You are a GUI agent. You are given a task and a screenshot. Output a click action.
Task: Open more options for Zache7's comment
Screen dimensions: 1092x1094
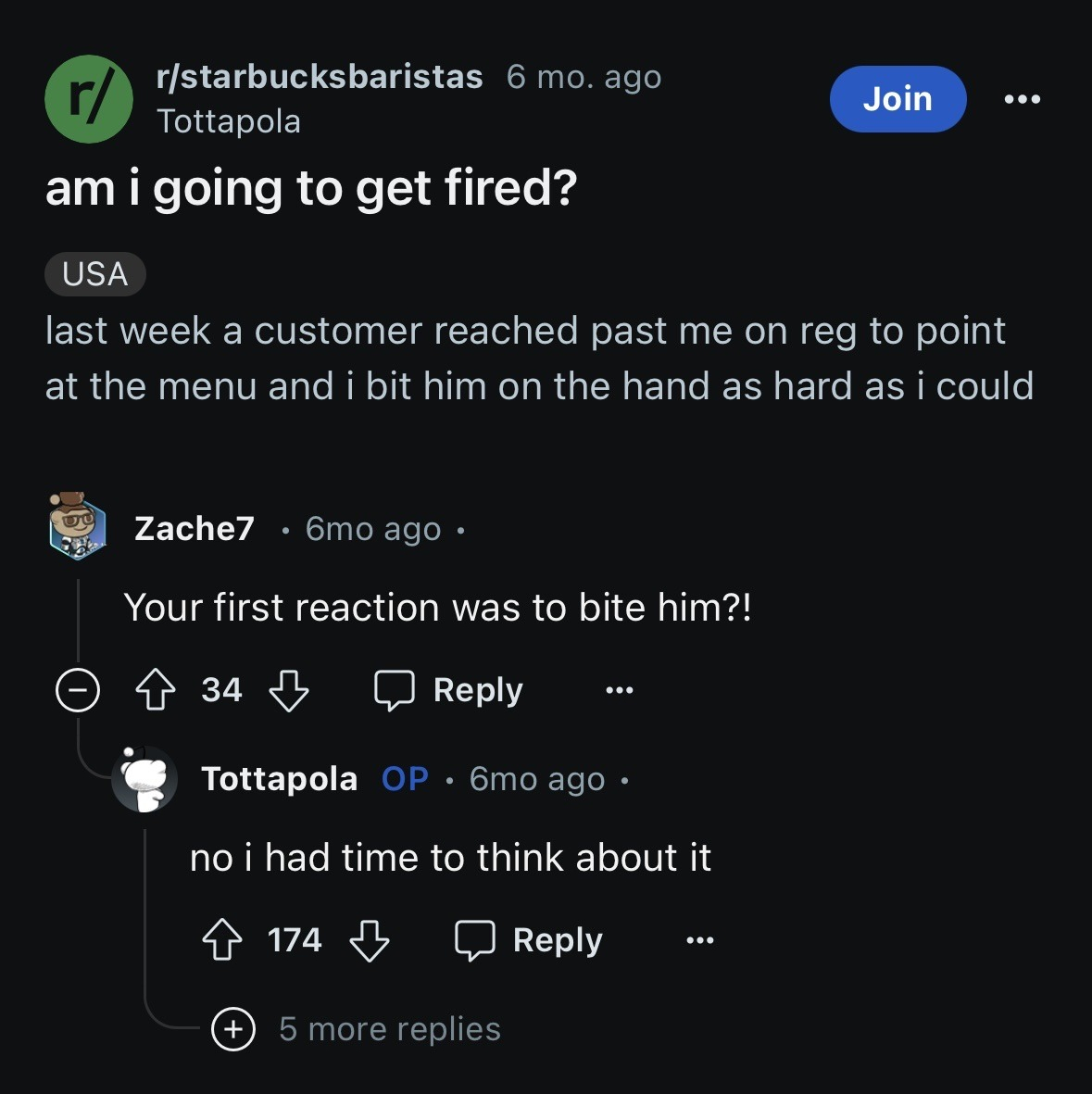pyautogui.click(x=620, y=690)
